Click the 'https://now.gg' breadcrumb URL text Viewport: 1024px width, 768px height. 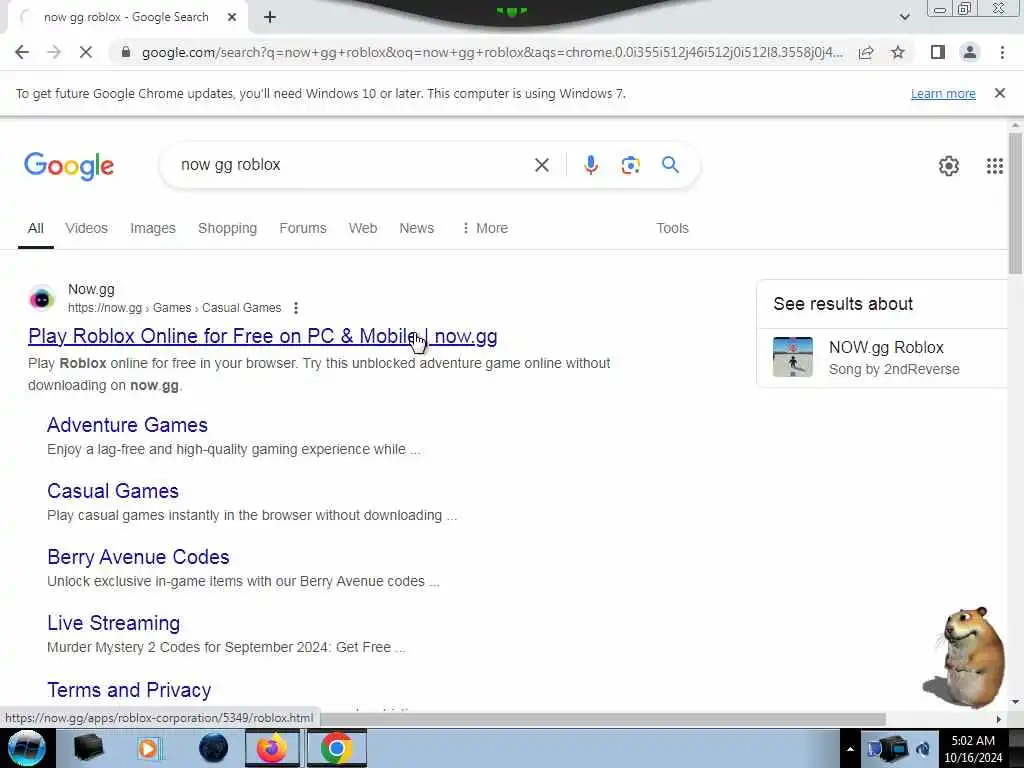pos(104,308)
